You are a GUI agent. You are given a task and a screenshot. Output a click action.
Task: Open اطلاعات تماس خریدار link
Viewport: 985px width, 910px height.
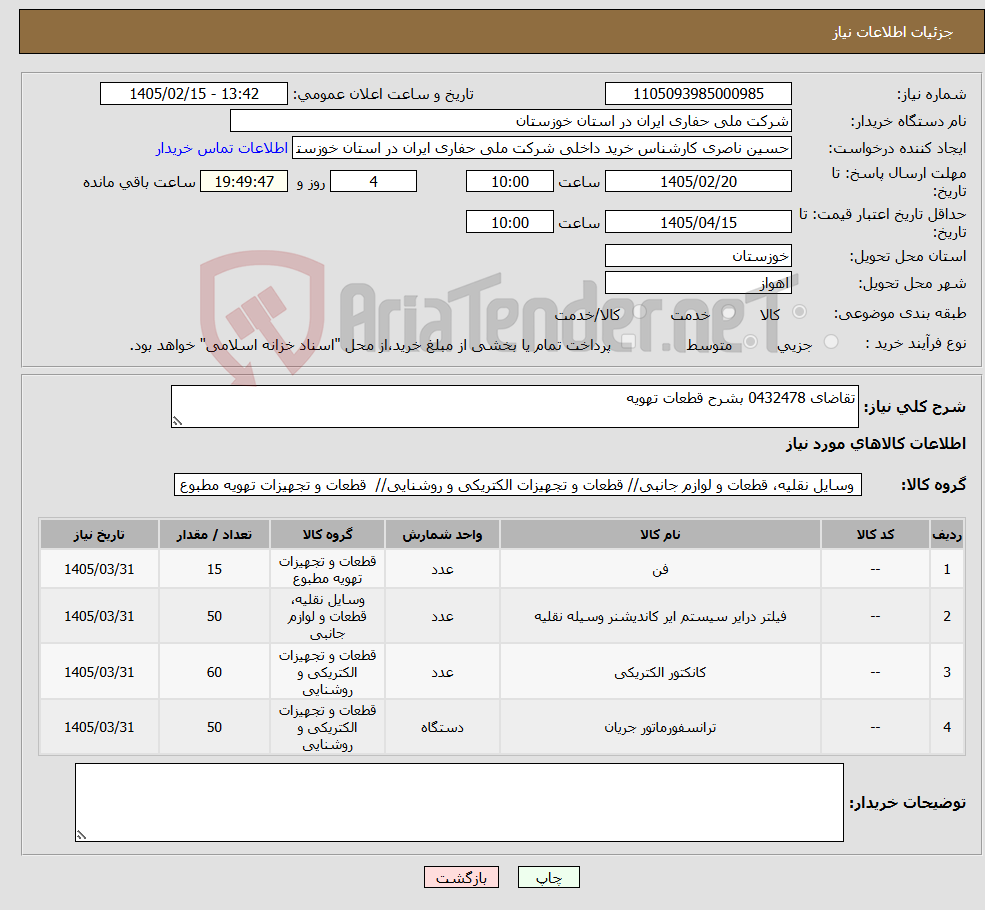point(222,148)
